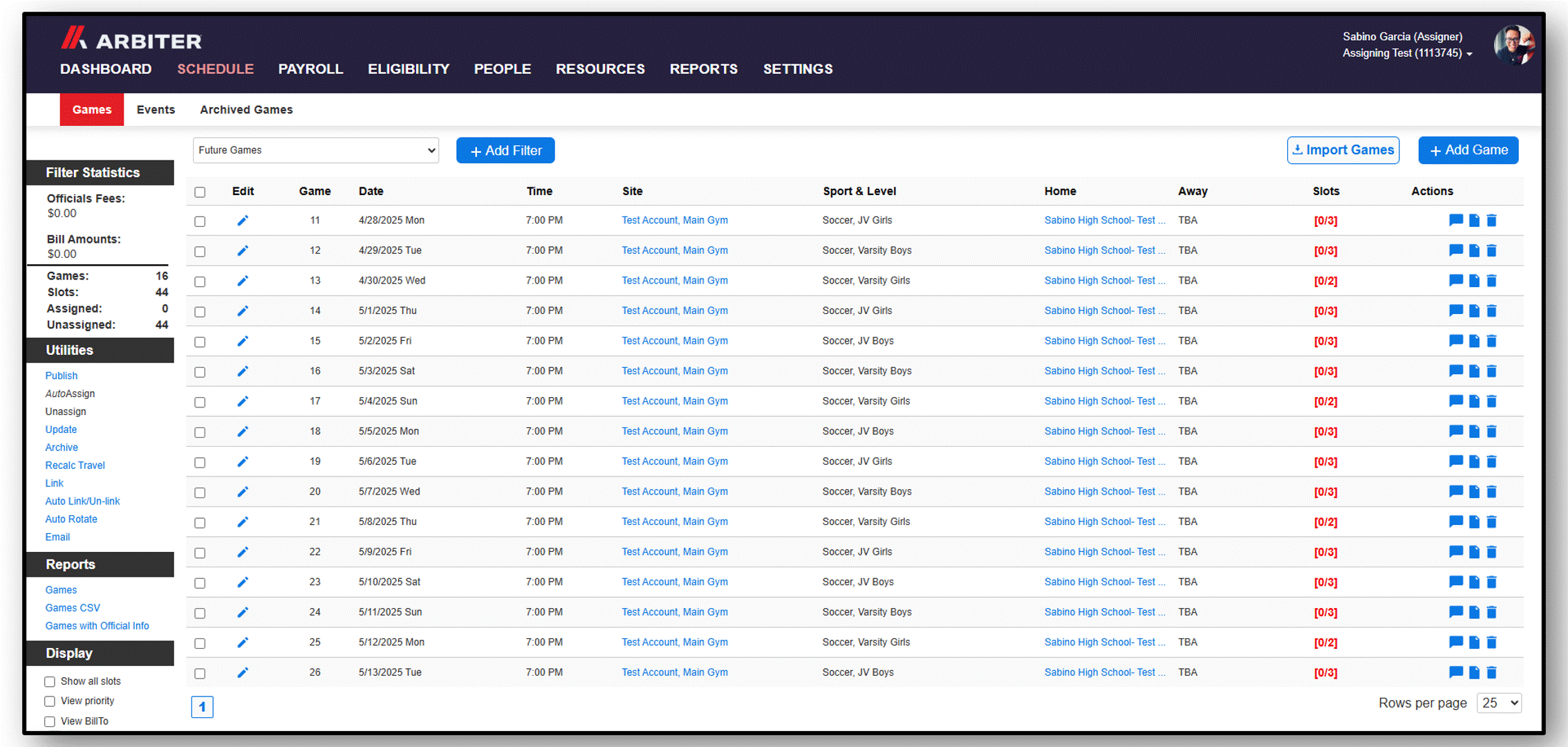This screenshot has width=1568, height=747.
Task: Delete game 19 with the trash icon
Action: (x=1492, y=462)
